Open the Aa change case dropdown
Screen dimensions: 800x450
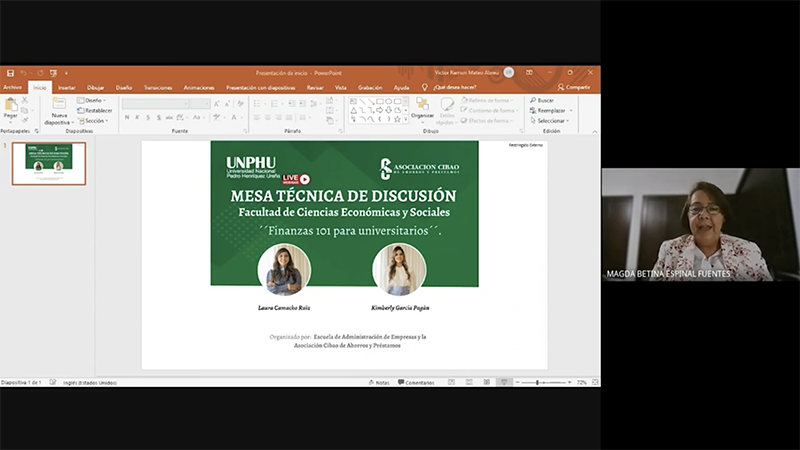coord(197,117)
